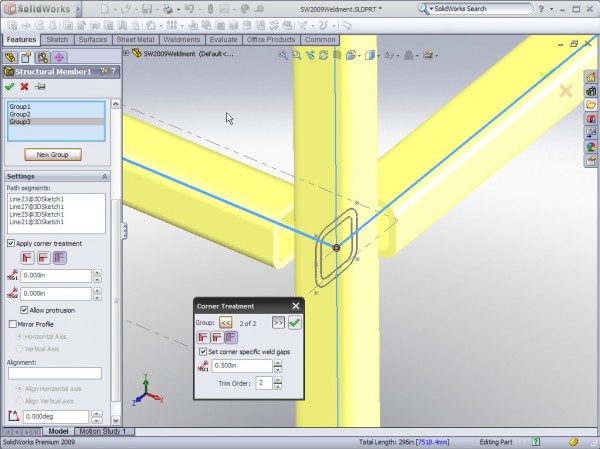This screenshot has width=600, height=449.
Task: Click the Save icon in the toolbar
Action: tap(146, 9)
